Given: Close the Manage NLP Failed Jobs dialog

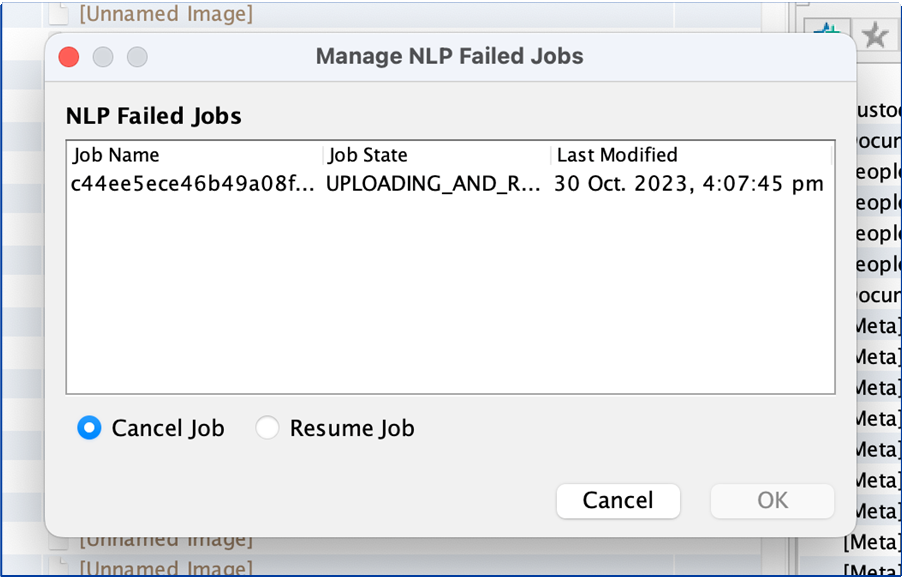Looking at the screenshot, I should (69, 57).
